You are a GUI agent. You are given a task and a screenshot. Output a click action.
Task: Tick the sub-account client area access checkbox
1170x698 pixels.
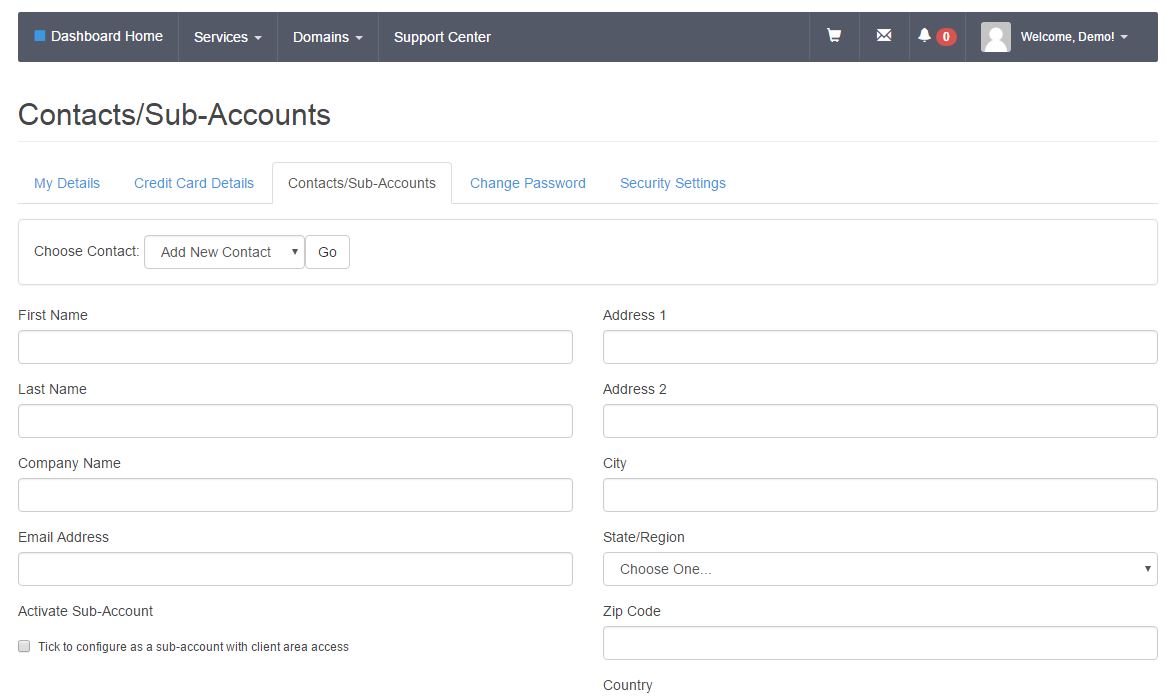pos(23,646)
